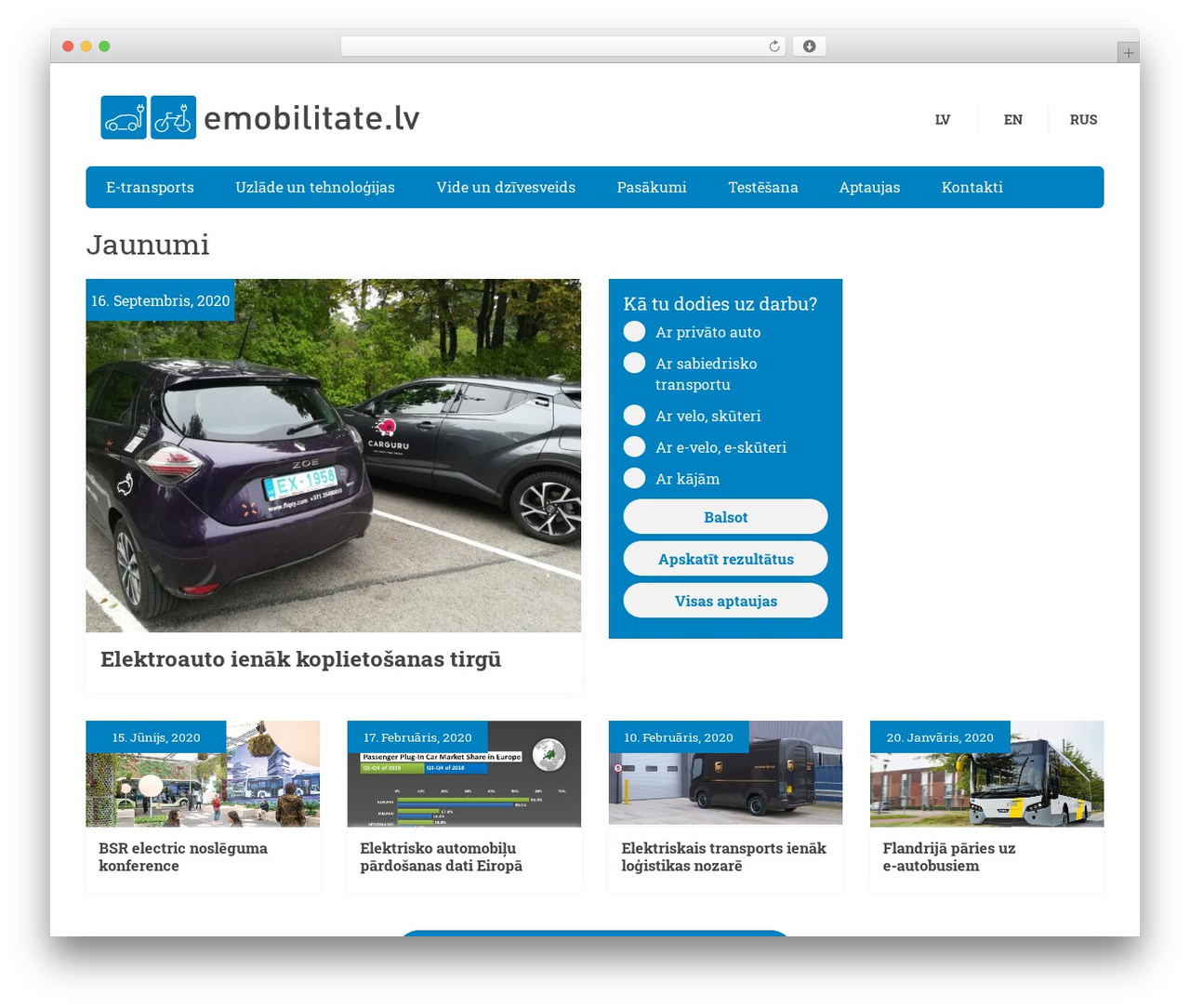Image resolution: width=1190 pixels, height=1008 pixels.
Task: Open the UPS electric van thumbnail
Action: click(x=725, y=774)
